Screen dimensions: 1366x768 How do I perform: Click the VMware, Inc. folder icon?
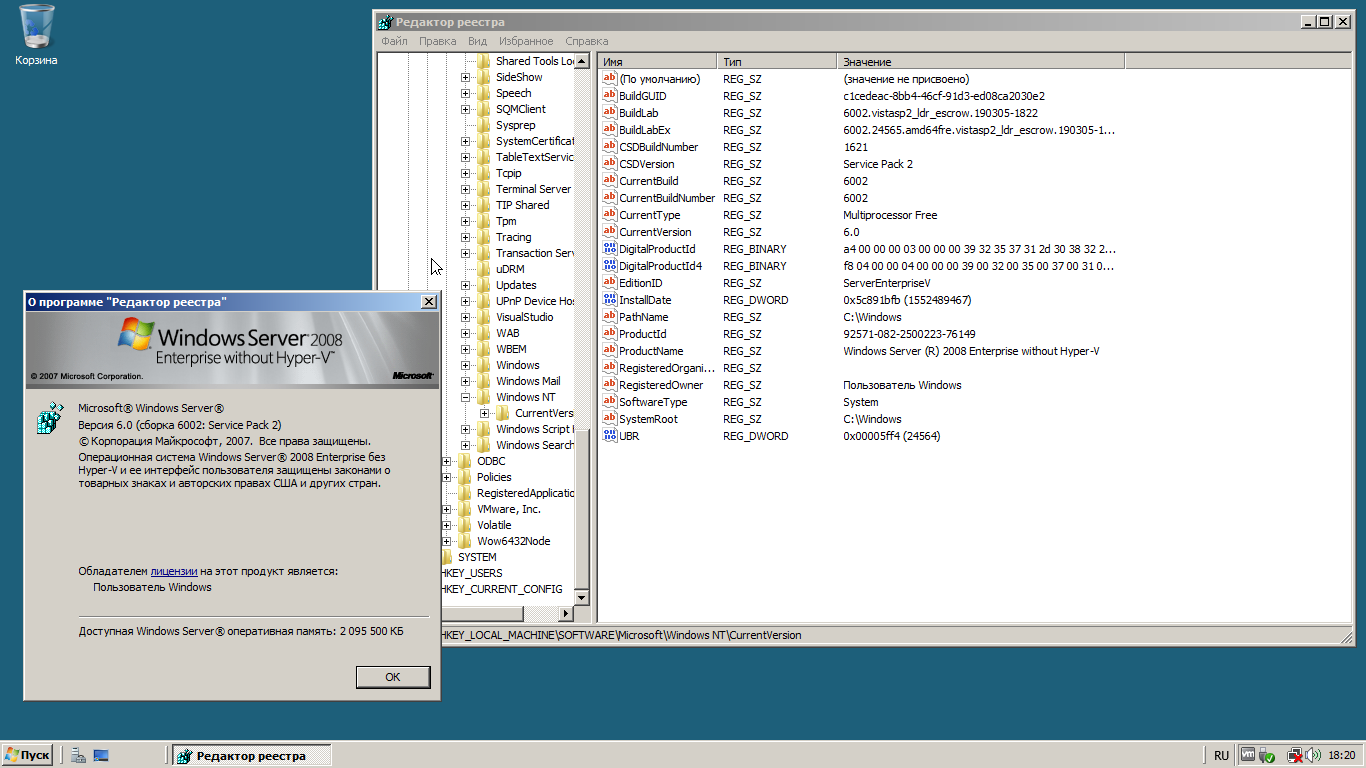coord(465,509)
